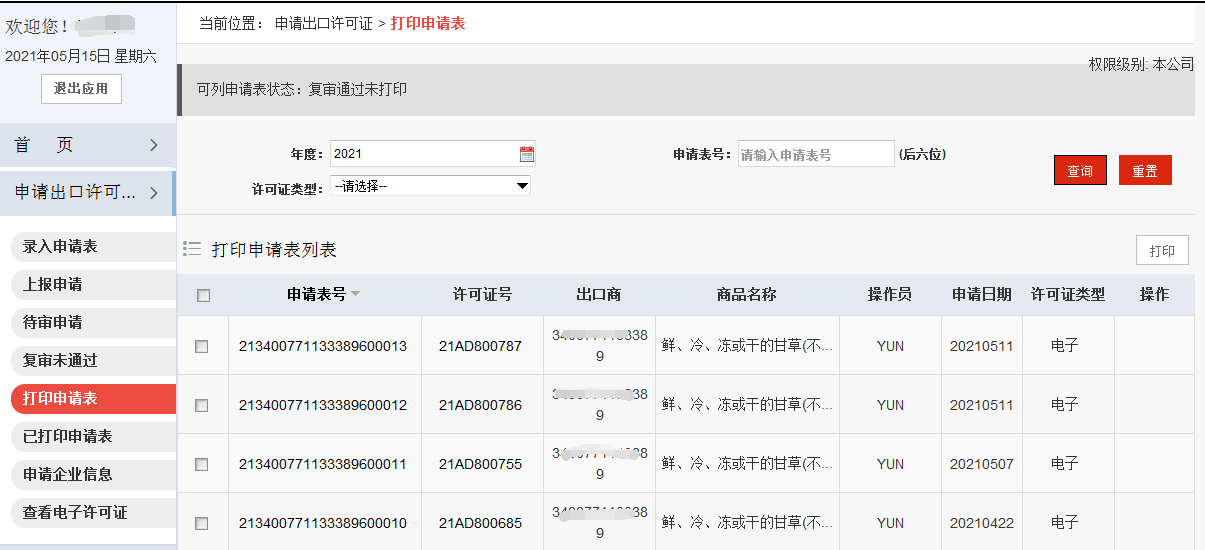1205x550 pixels.
Task: Click the red 重置 button
Action: (x=1145, y=171)
